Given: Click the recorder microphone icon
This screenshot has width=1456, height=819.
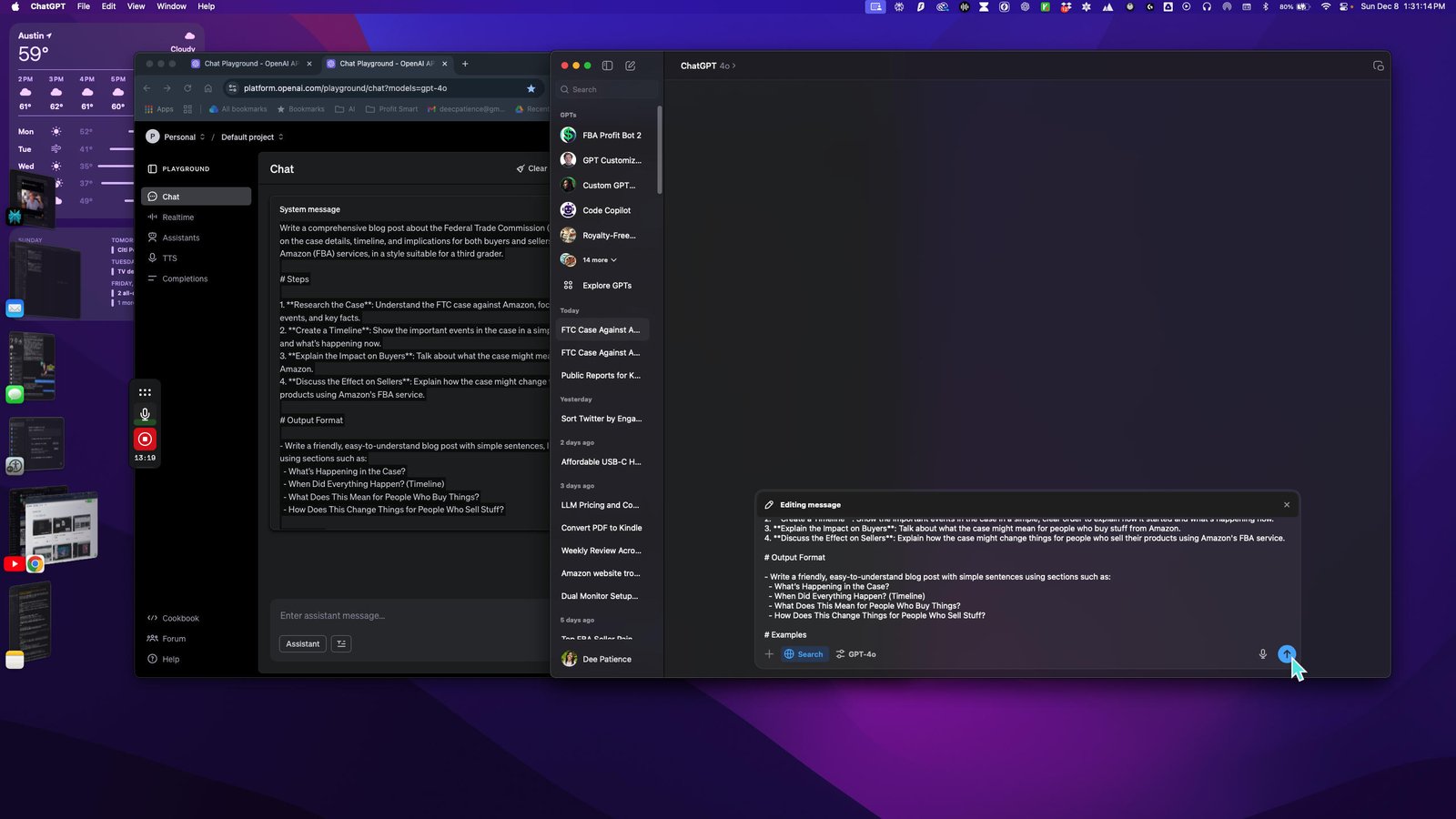Looking at the screenshot, I should click(145, 414).
